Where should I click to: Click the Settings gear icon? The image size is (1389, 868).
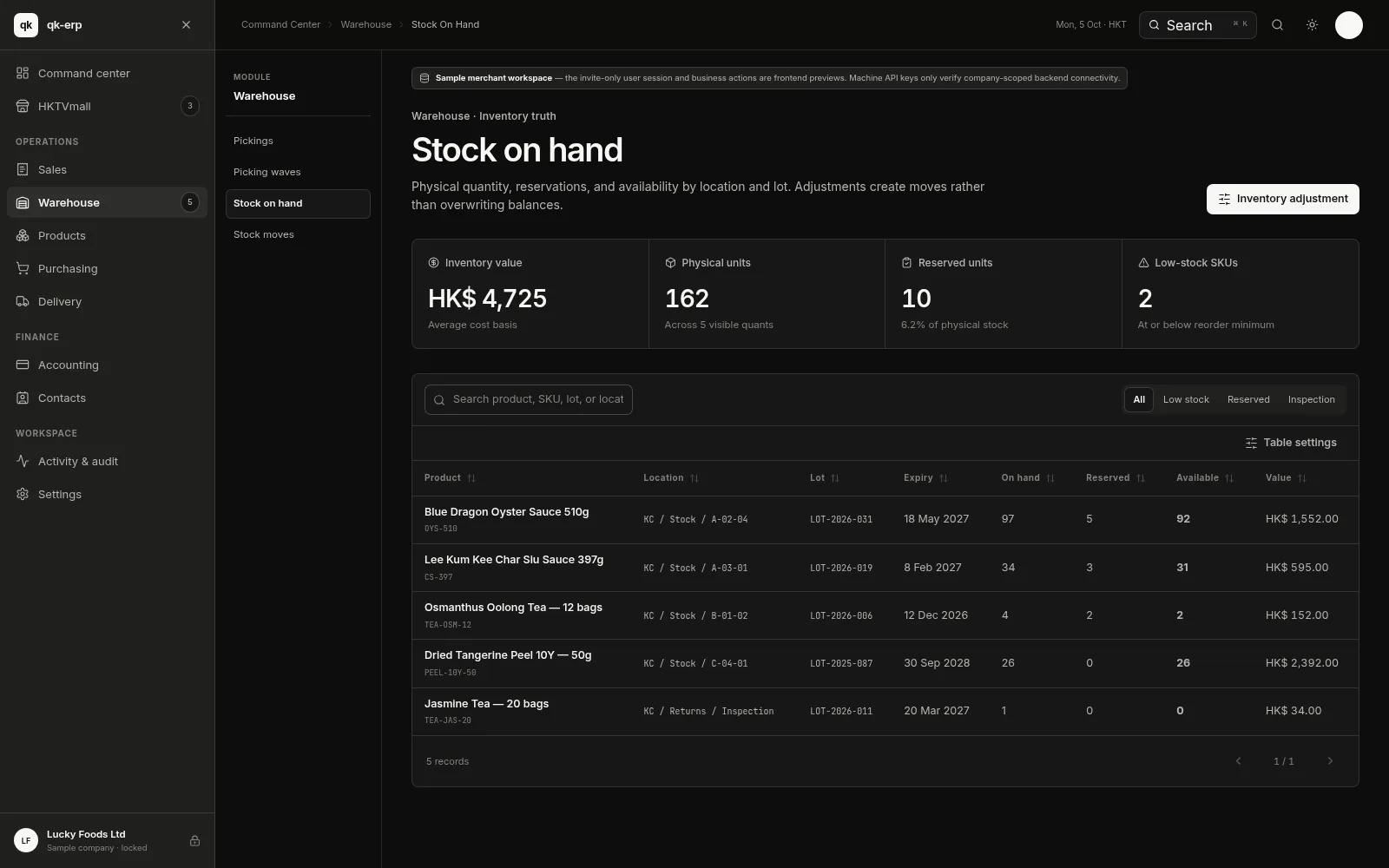(x=23, y=494)
